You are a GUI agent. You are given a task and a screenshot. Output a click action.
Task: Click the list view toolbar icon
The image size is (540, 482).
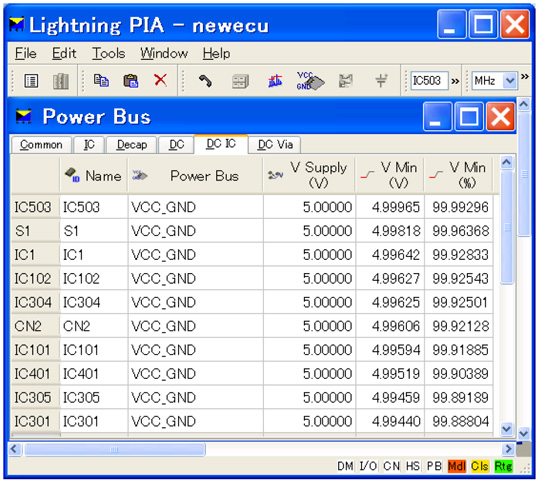click(x=31, y=82)
